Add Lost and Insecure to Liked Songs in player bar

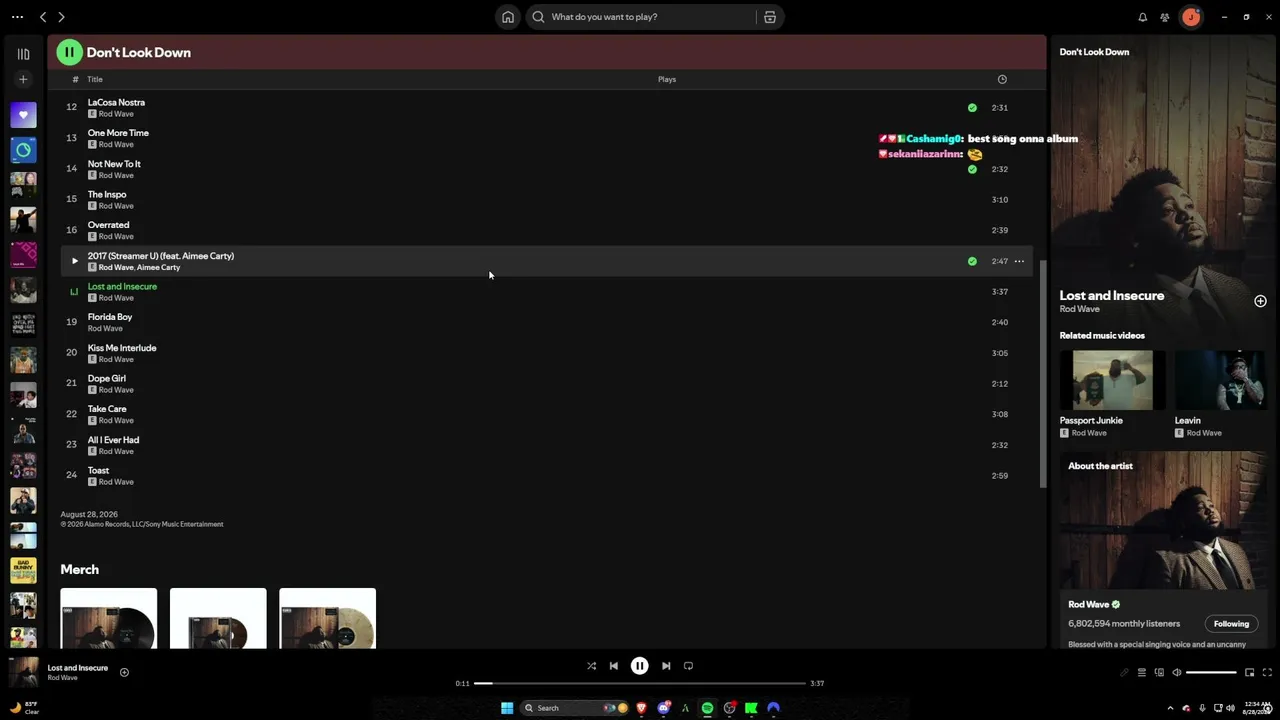pos(124,672)
